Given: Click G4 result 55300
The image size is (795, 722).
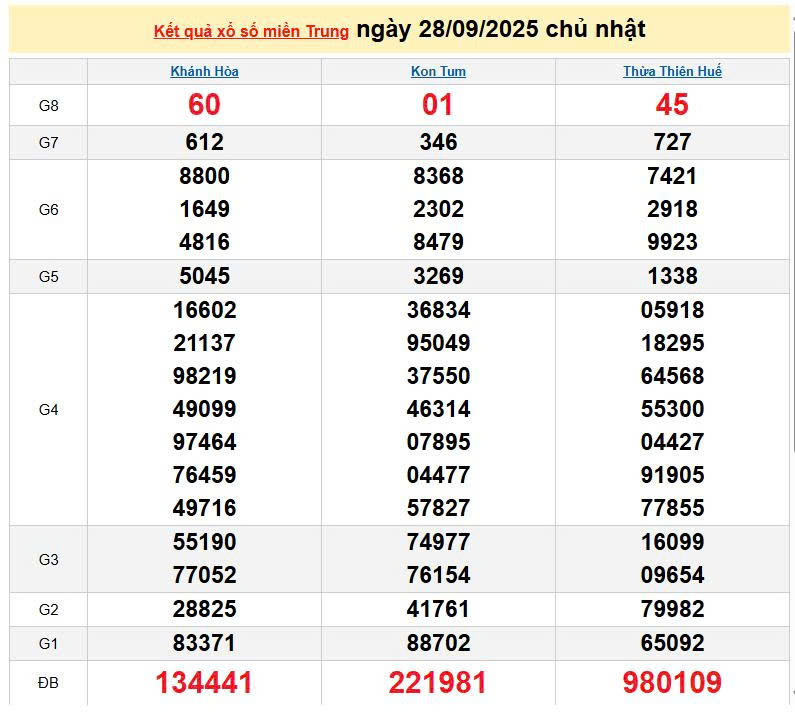Looking at the screenshot, I should [672, 409].
